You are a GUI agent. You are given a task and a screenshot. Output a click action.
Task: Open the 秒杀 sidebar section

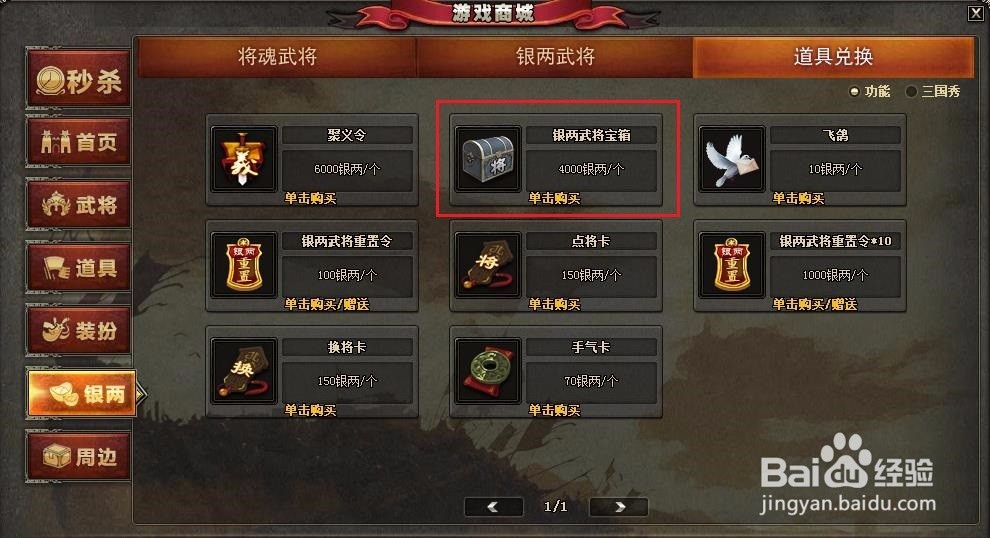point(79,81)
